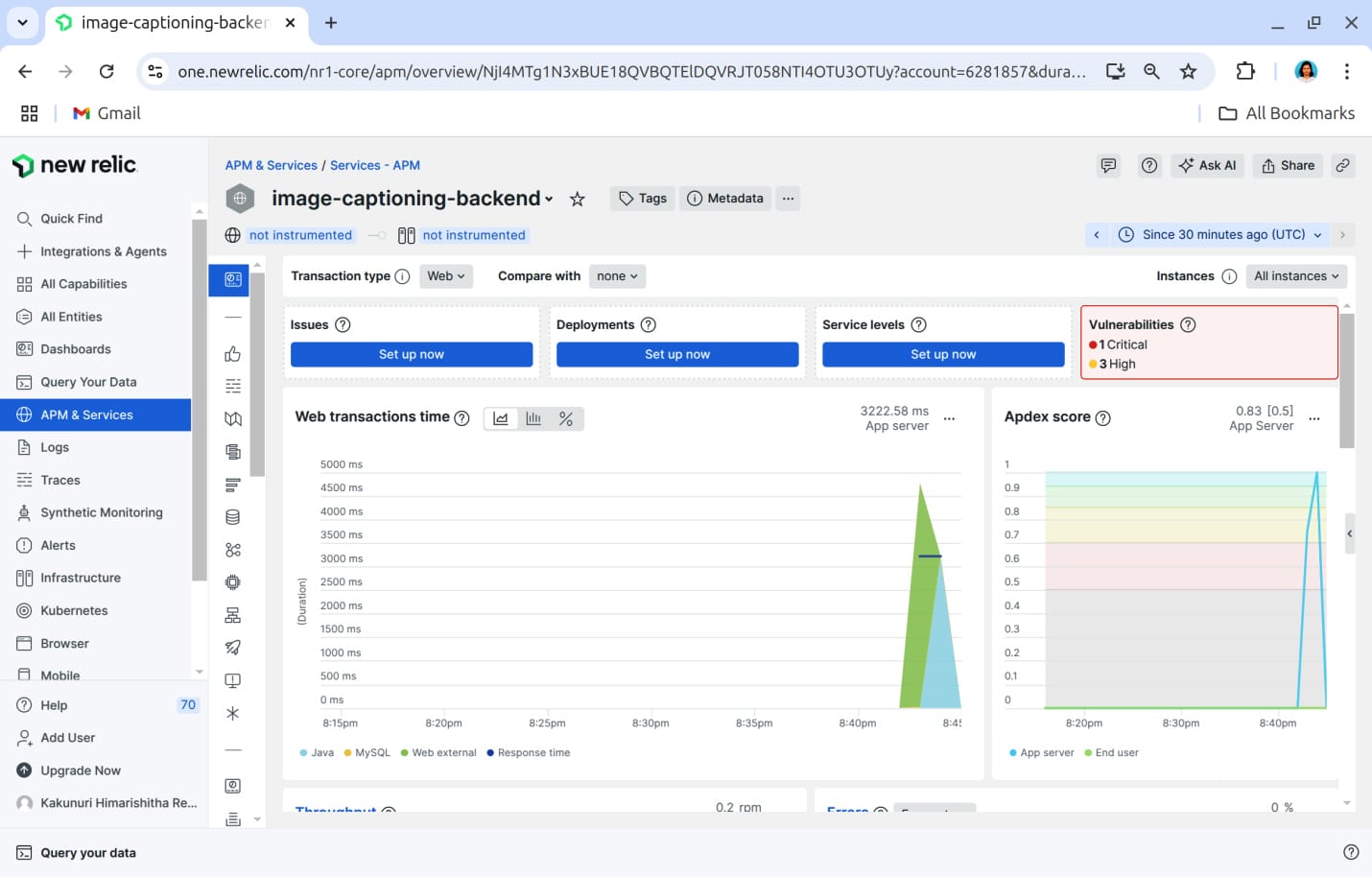1372x877 pixels.
Task: Click Set up now under Deployments
Action: pyautogui.click(x=677, y=354)
